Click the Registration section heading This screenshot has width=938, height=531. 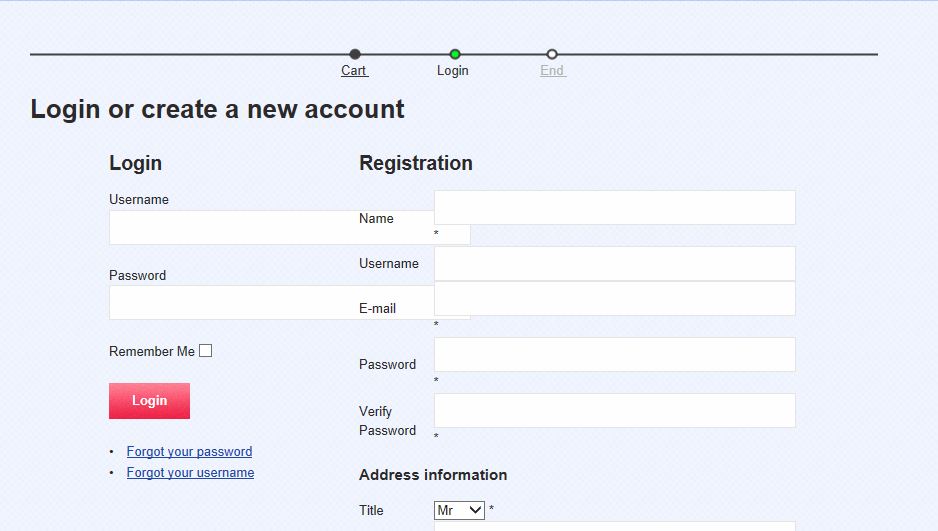[x=416, y=163]
